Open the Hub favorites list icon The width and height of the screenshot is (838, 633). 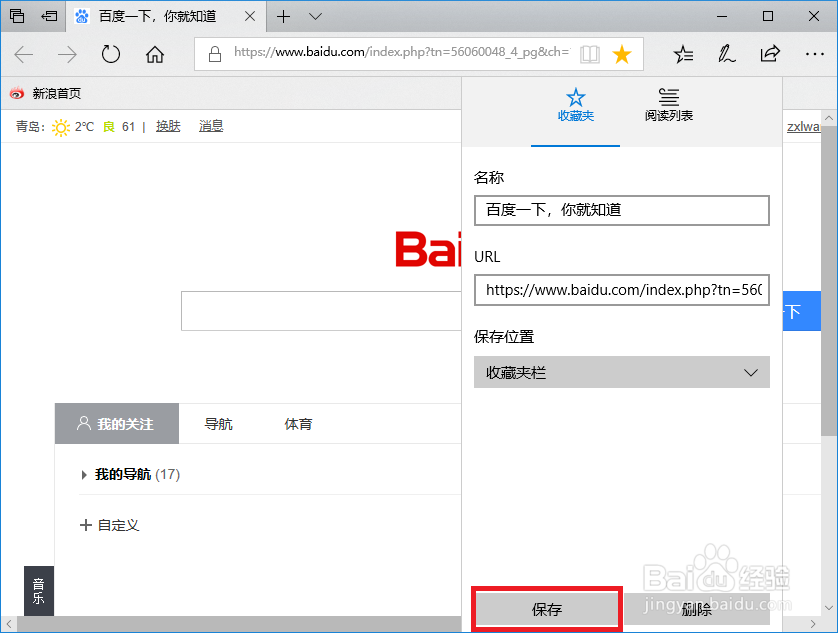click(683, 54)
